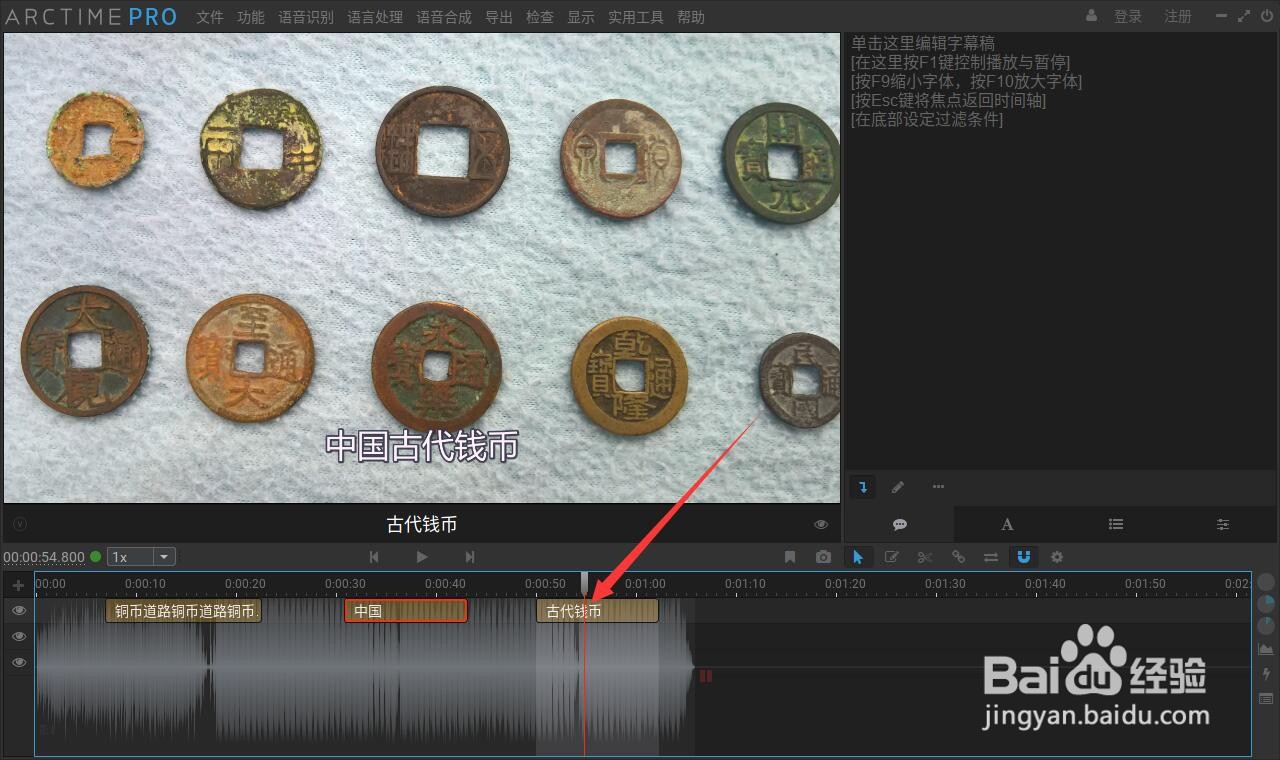Click the top gray circle zoom button
The height and width of the screenshot is (760, 1280).
coord(1266,582)
